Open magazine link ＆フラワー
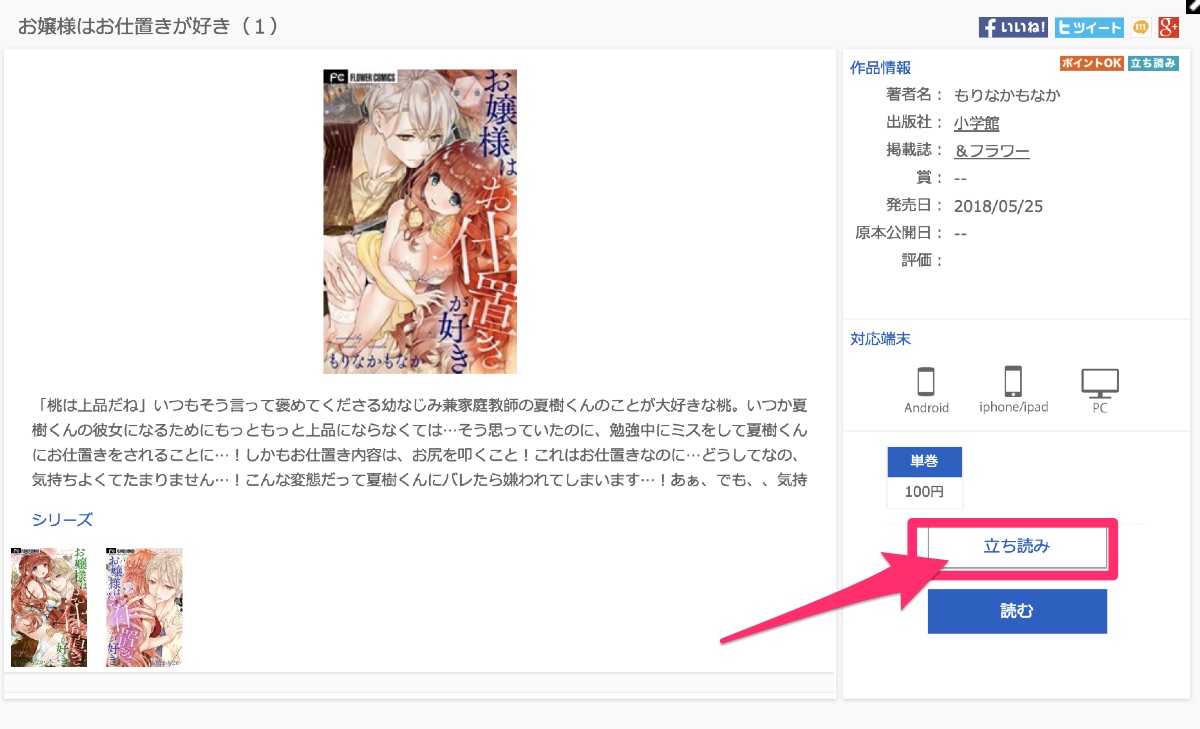Screen dimensions: 1200x729 (x=991, y=151)
